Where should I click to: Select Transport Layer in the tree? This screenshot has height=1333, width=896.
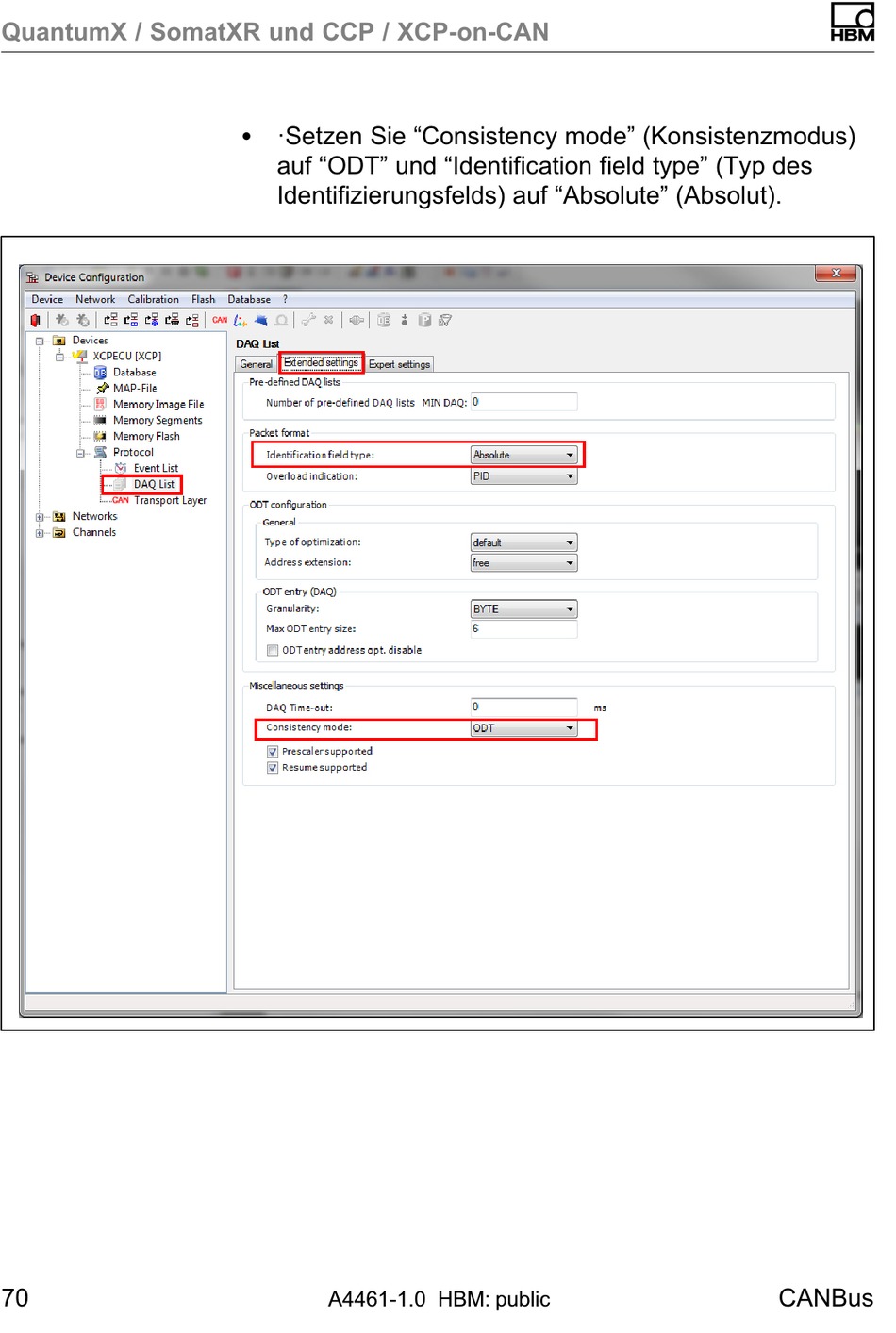point(170,501)
